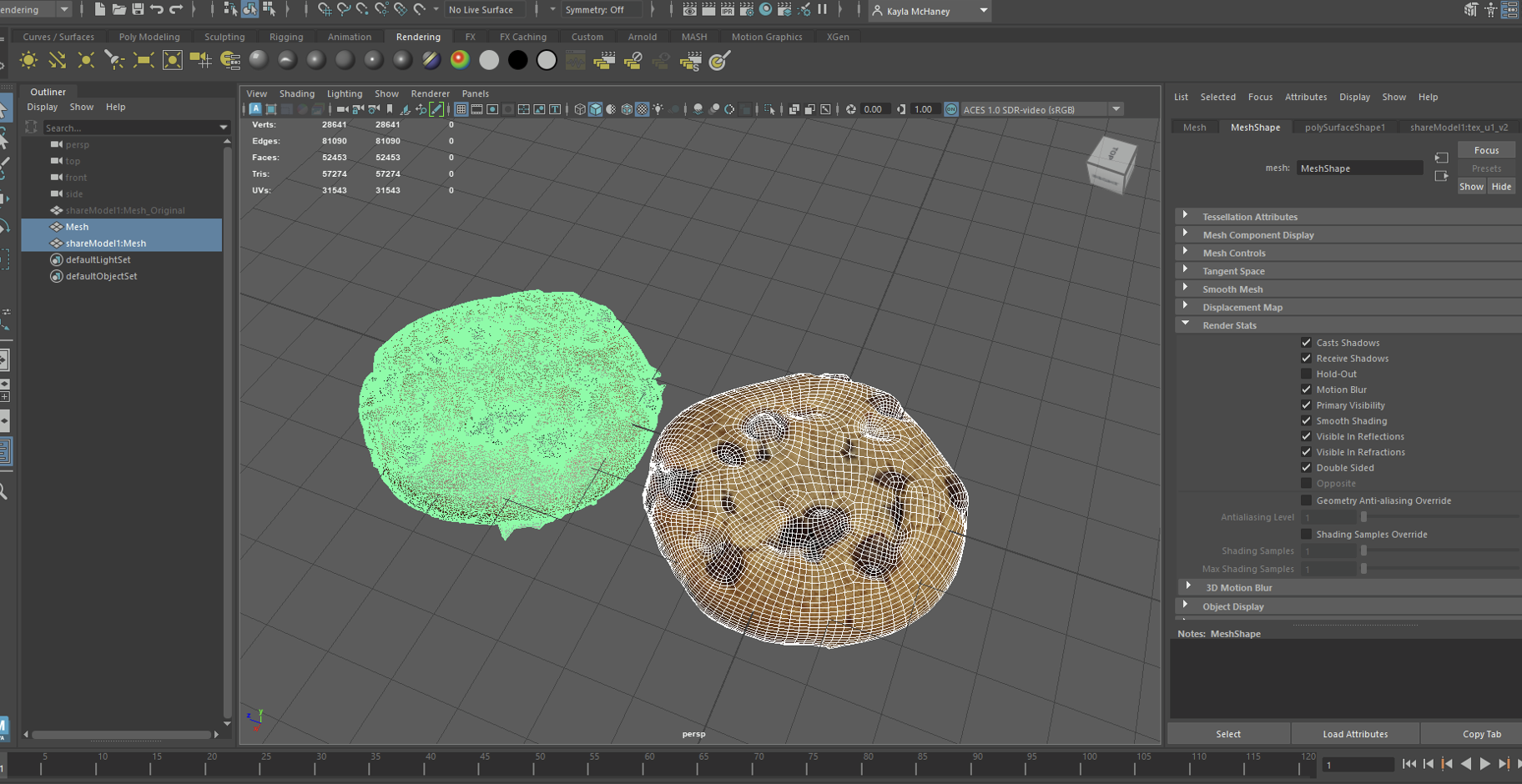The image size is (1522, 784).
Task: Open the viewport Shading menu
Action: (297, 93)
